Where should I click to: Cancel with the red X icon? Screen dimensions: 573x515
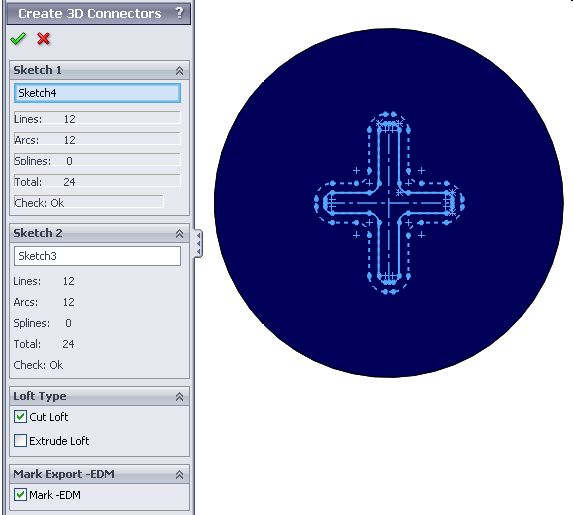[x=43, y=38]
